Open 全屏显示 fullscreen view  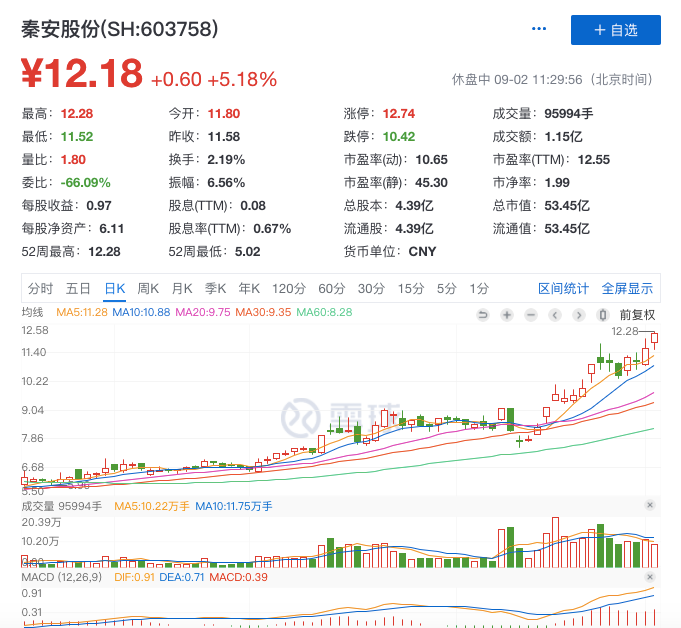click(627, 288)
